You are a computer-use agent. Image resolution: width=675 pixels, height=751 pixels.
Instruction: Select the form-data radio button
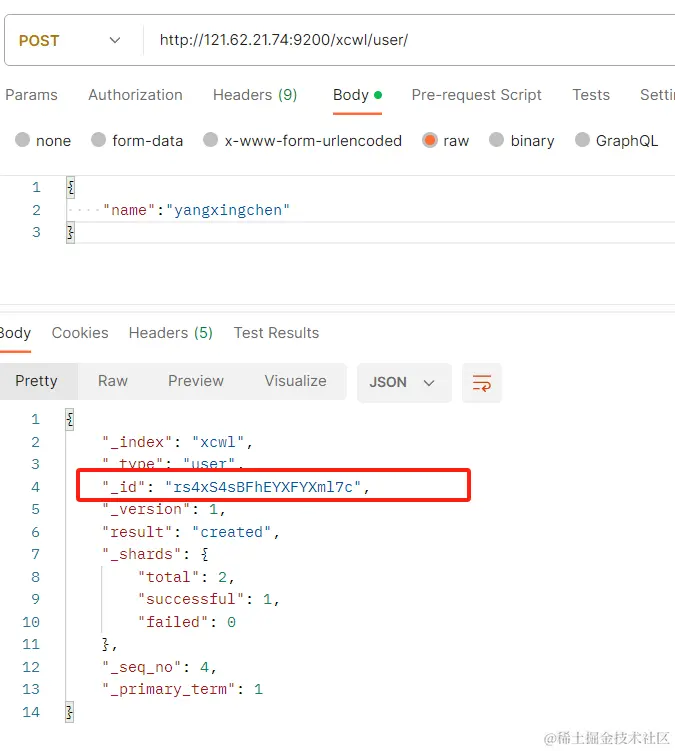[x=99, y=140]
